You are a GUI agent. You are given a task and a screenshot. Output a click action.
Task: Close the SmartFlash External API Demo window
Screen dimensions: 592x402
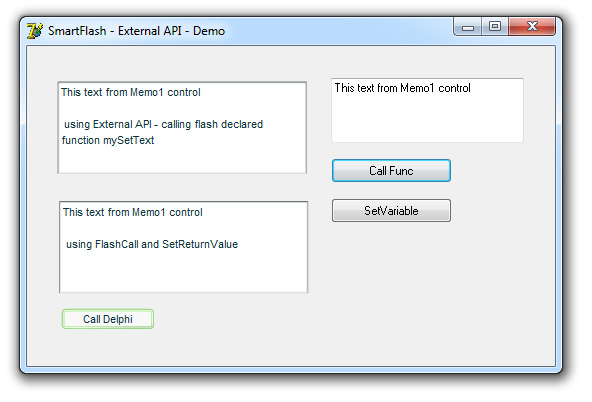[x=532, y=27]
